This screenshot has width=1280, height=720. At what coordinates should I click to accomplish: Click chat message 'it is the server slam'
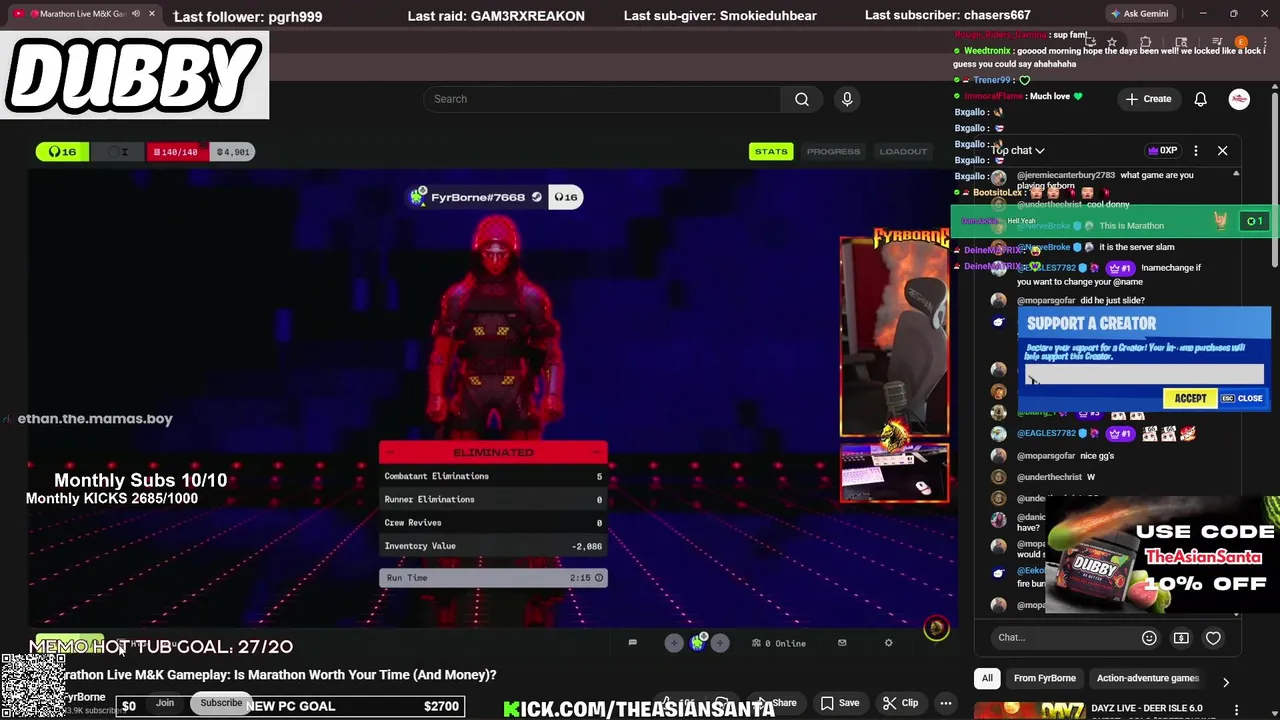(1136, 247)
